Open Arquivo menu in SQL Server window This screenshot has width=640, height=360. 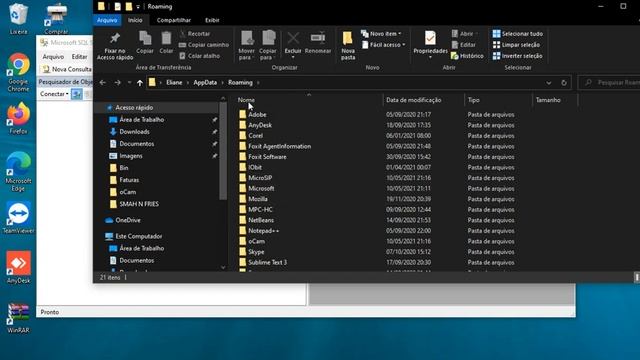coord(53,57)
